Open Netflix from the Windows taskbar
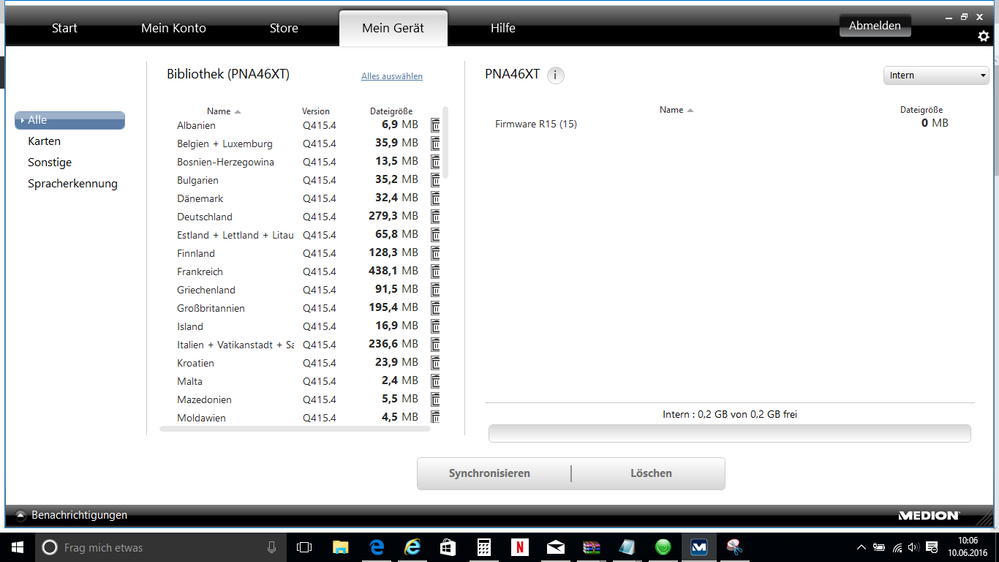Viewport: 999px width, 562px height. pyautogui.click(x=519, y=547)
